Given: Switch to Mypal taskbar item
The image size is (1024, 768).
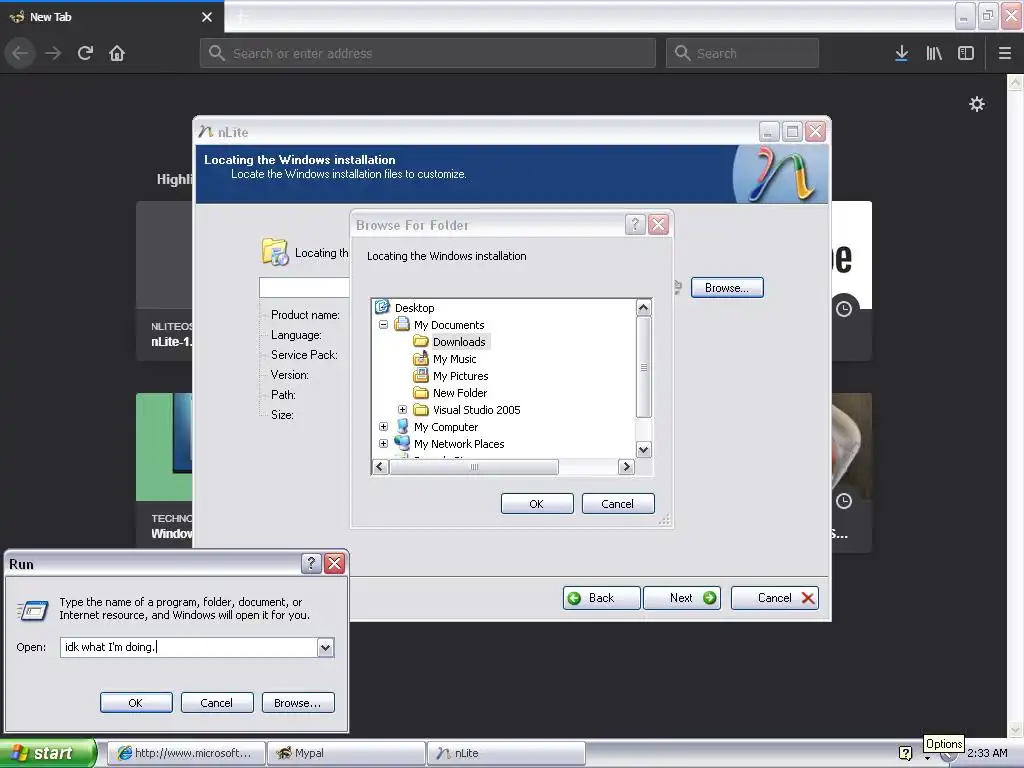Looking at the screenshot, I should [x=346, y=753].
